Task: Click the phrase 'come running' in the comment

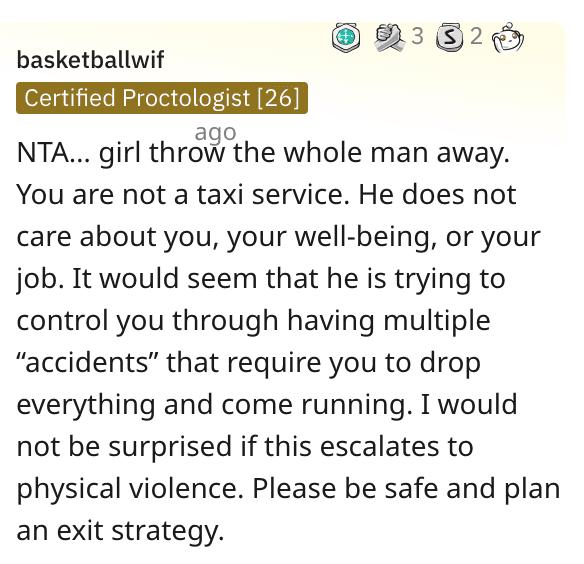Action: coord(317,405)
